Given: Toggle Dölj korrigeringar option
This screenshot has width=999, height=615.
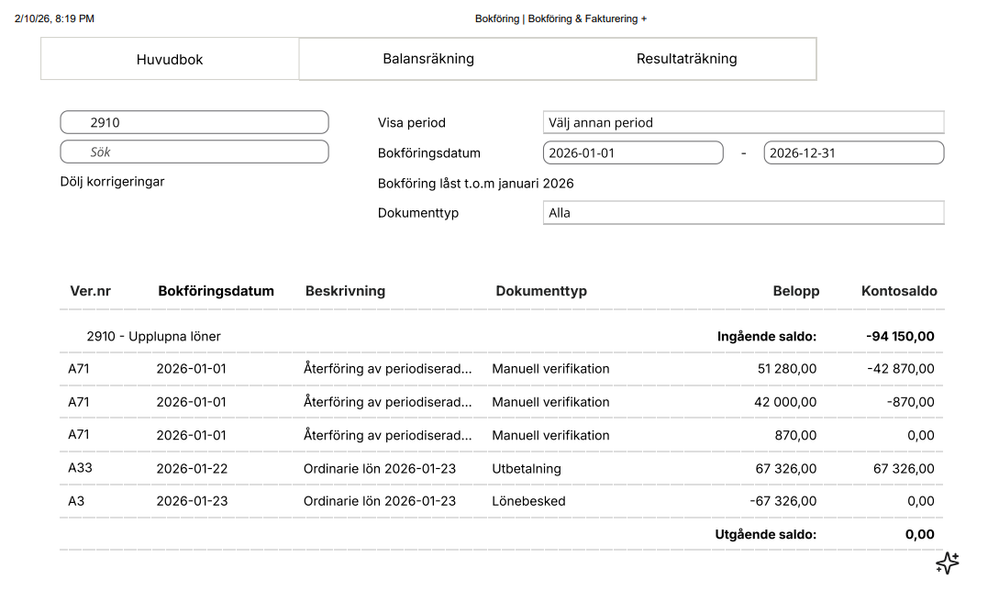Looking at the screenshot, I should pos(112,182).
